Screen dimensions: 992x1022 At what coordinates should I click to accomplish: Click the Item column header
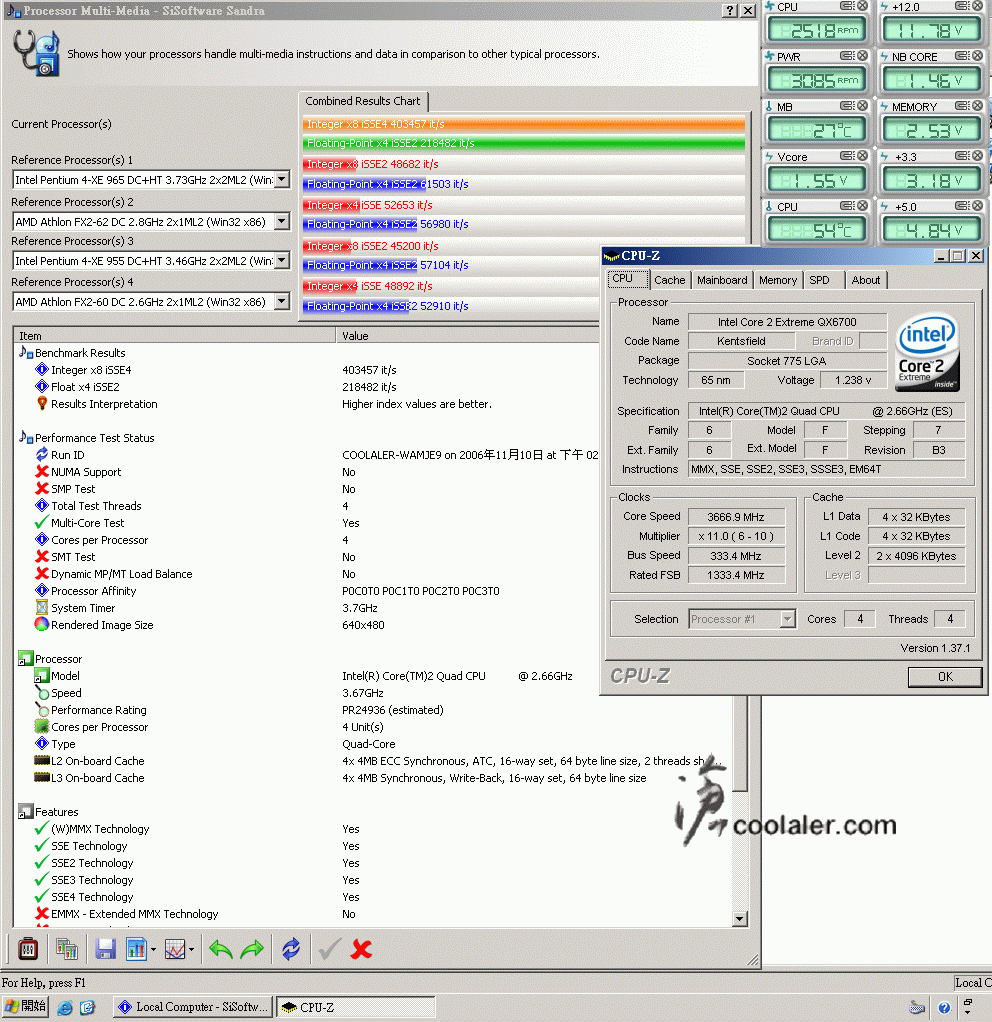(x=174, y=336)
